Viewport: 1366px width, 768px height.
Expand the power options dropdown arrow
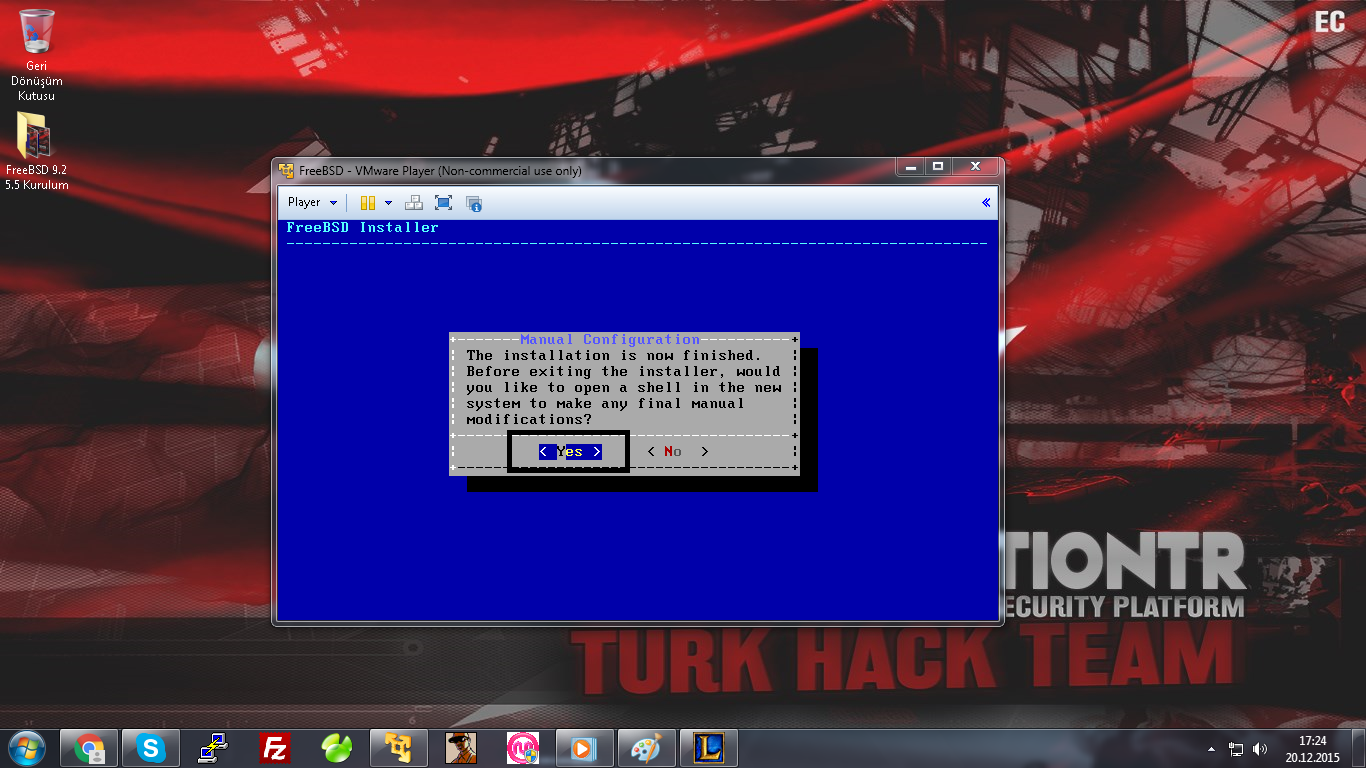coord(388,203)
